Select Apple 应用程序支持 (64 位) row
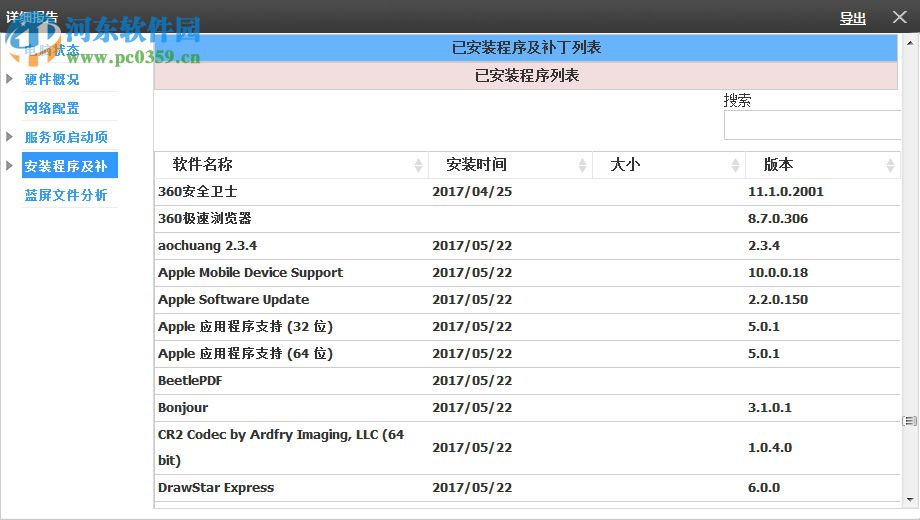The height and width of the screenshot is (520, 920). [527, 354]
